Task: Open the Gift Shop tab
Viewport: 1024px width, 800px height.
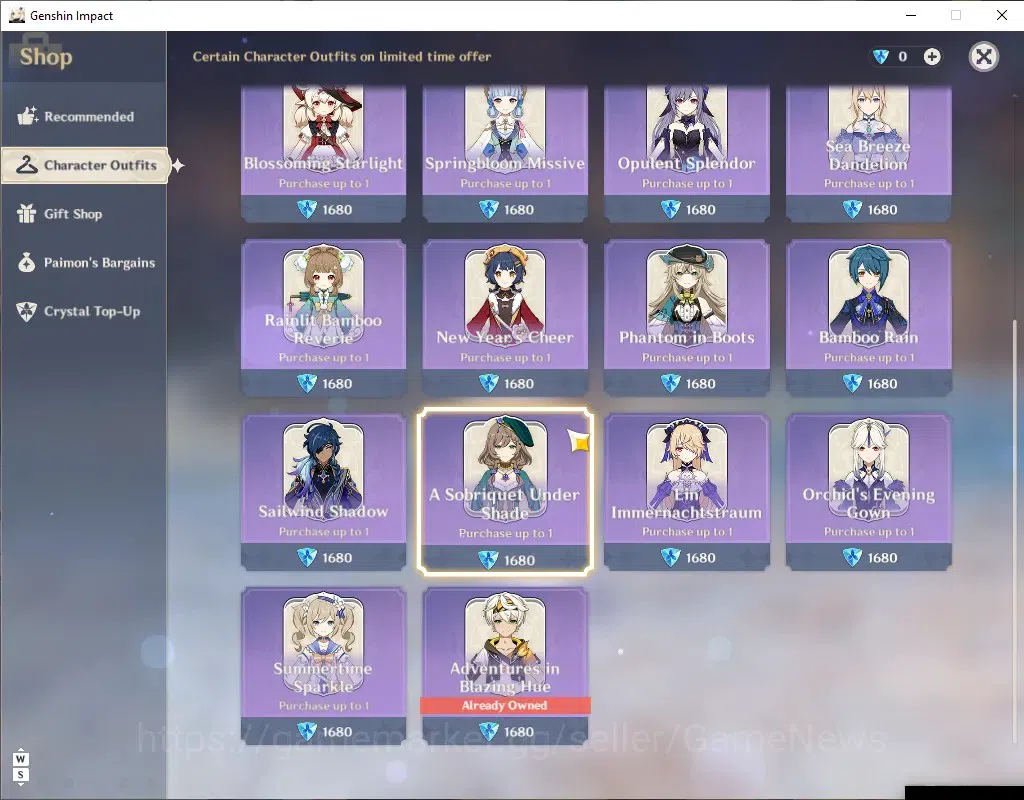Action: [x=84, y=214]
